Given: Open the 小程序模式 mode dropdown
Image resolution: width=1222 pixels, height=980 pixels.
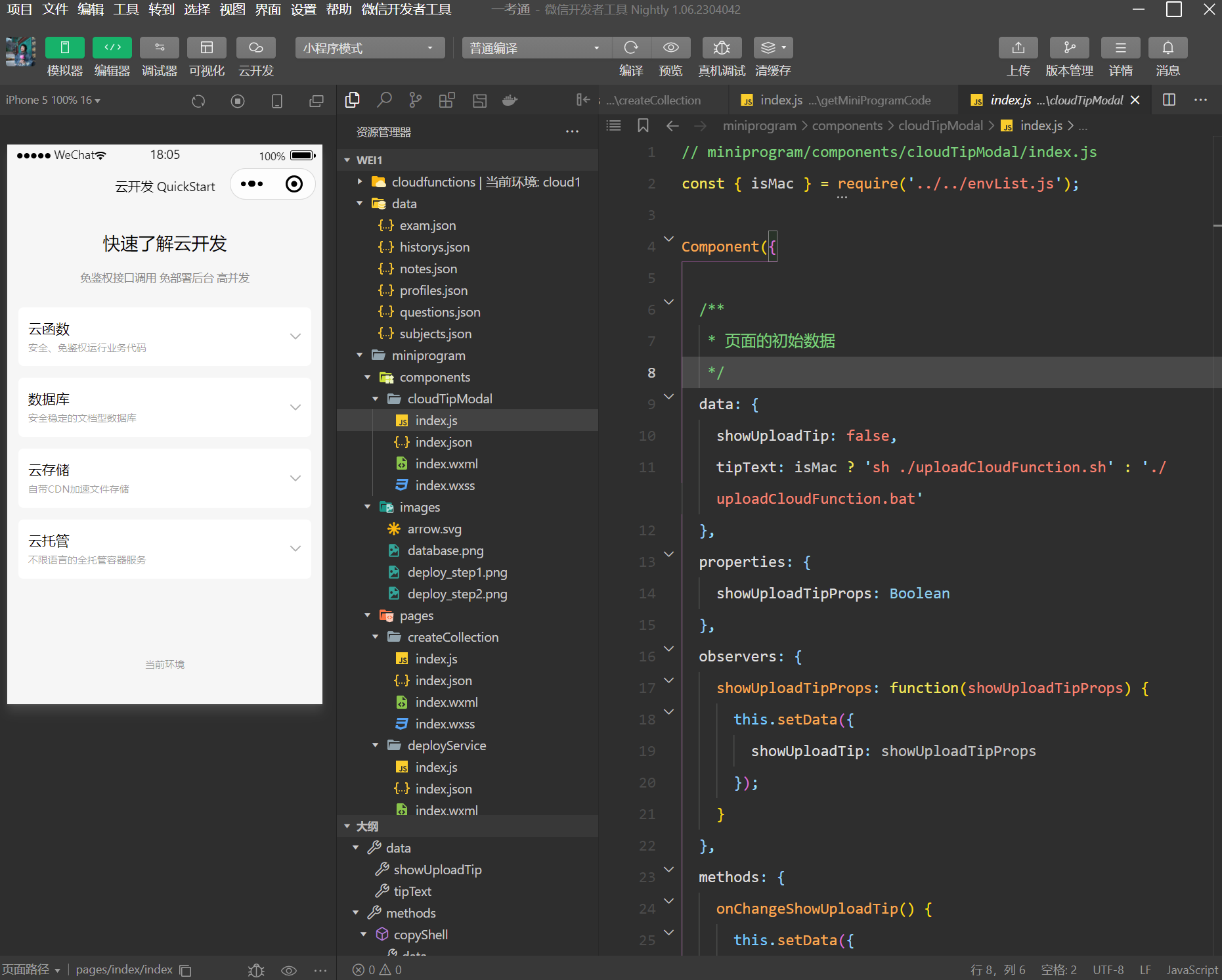Looking at the screenshot, I should [x=369, y=48].
